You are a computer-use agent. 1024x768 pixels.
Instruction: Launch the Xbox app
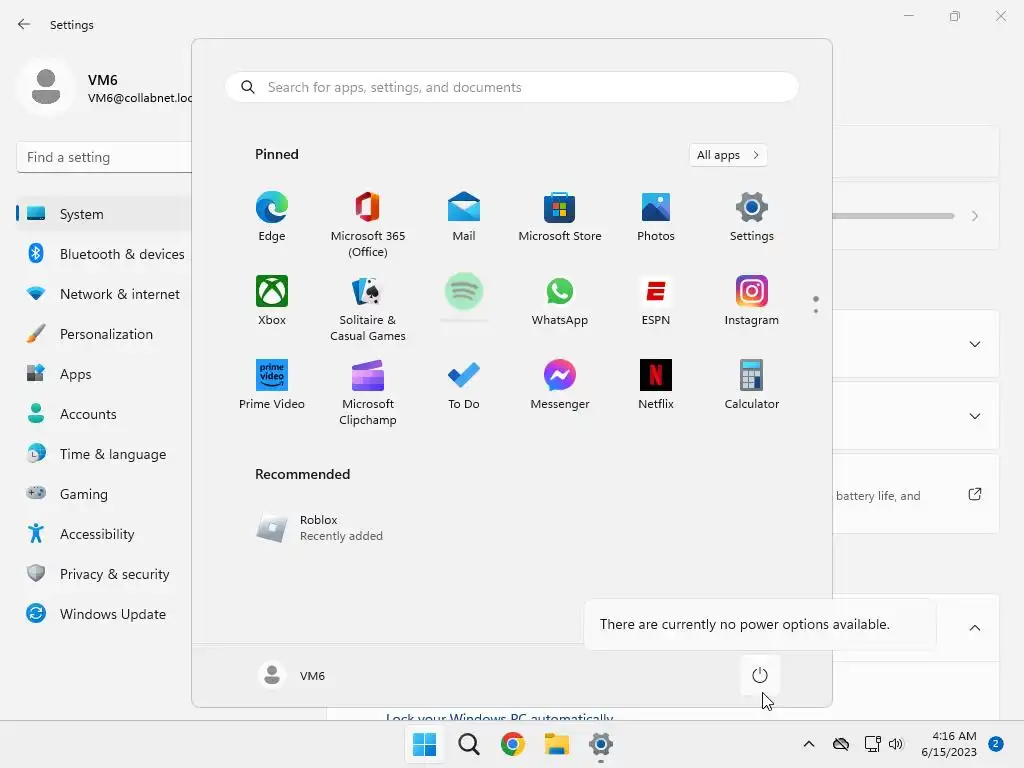(x=272, y=300)
